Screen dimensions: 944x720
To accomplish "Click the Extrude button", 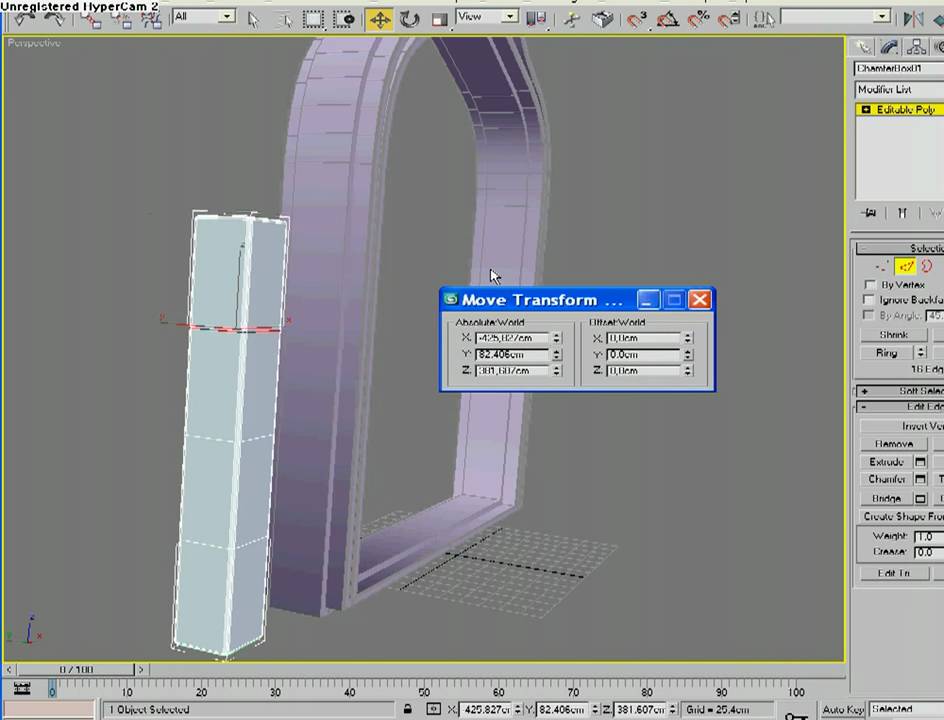I will [886, 462].
